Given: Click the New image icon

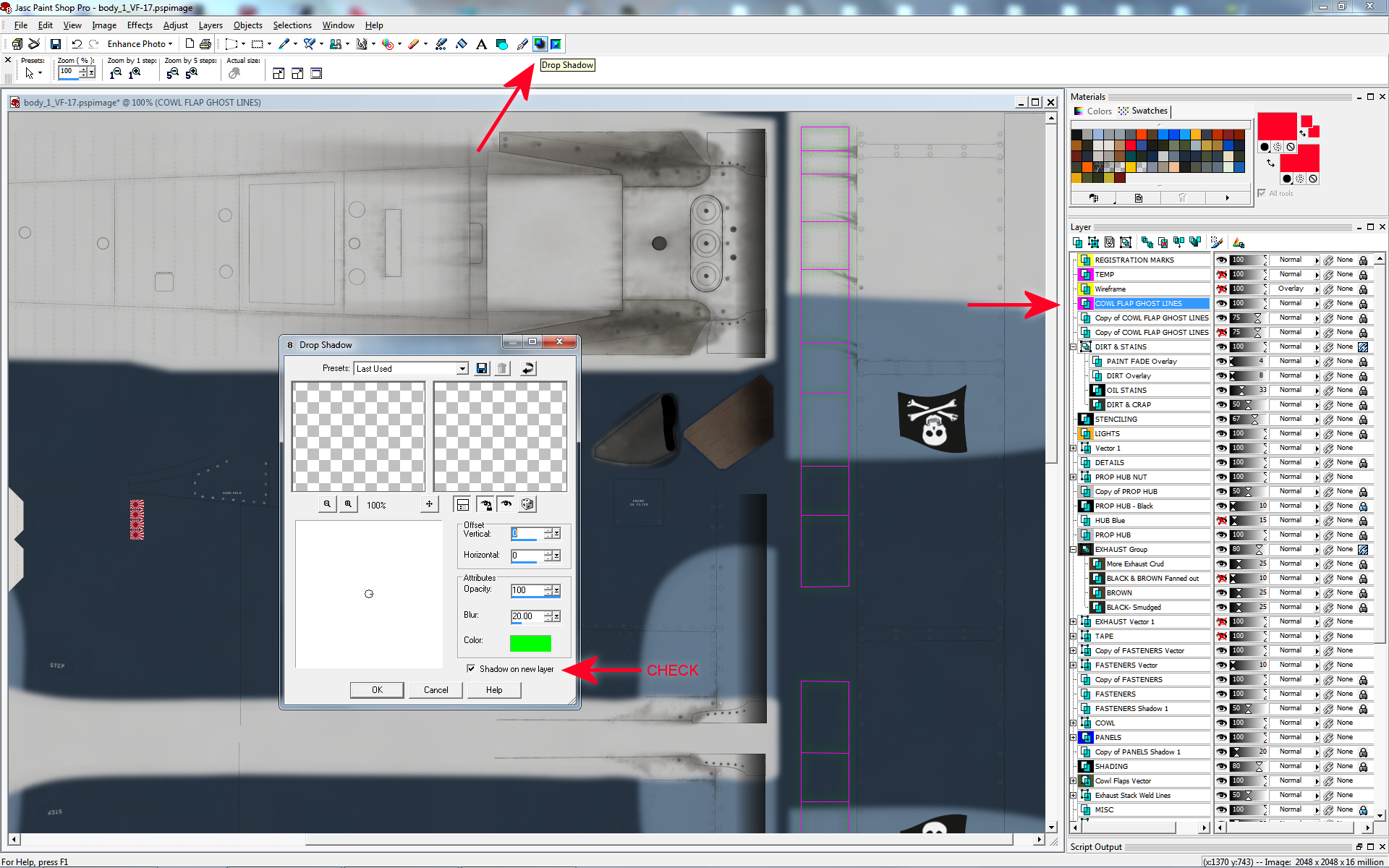Looking at the screenshot, I should point(190,44).
